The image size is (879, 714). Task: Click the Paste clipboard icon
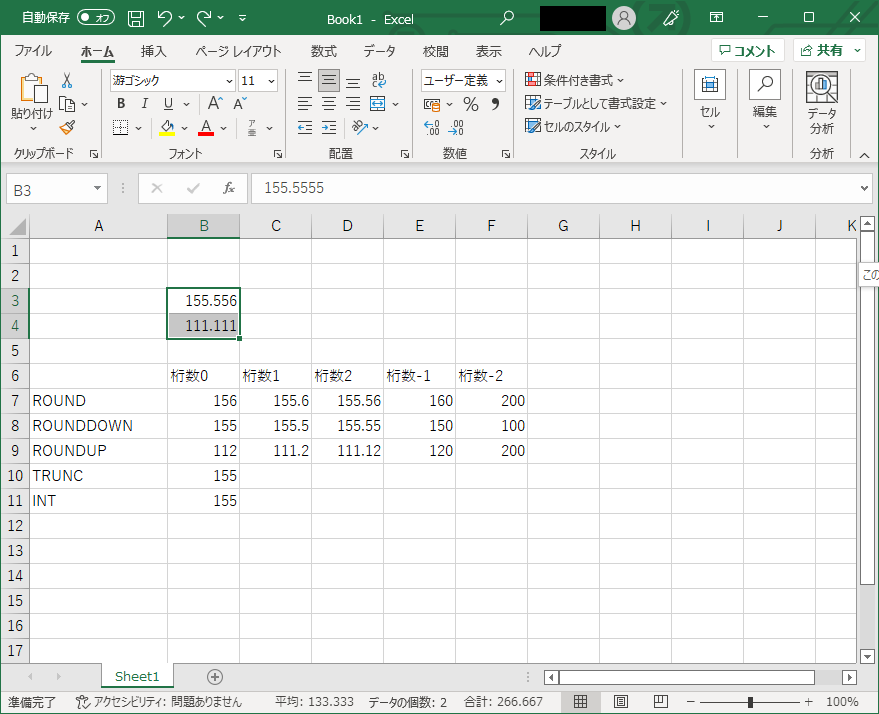(x=33, y=89)
